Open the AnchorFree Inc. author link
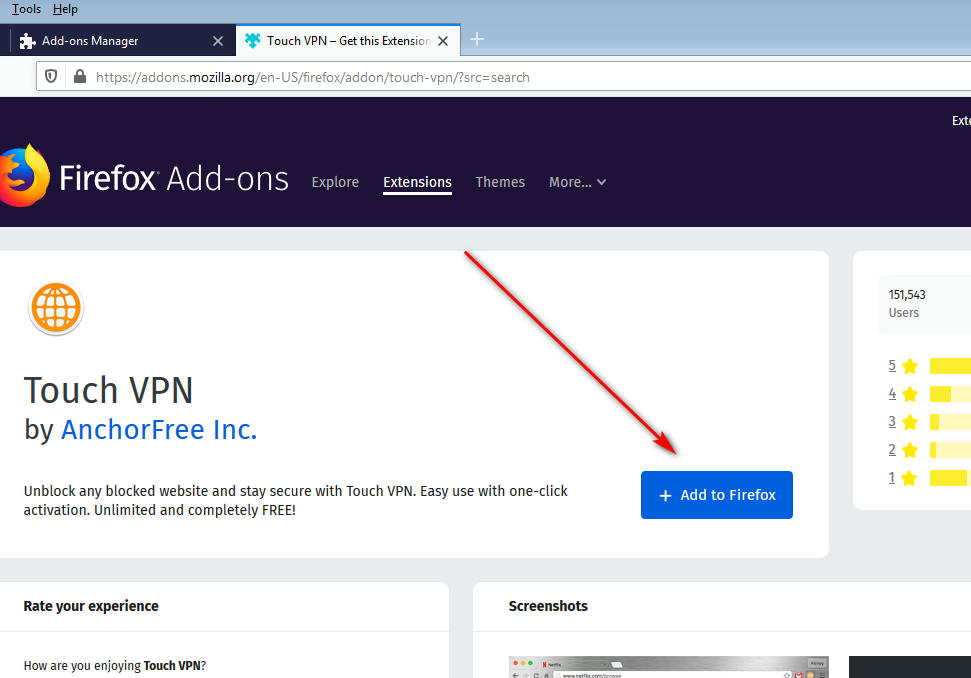 click(159, 430)
